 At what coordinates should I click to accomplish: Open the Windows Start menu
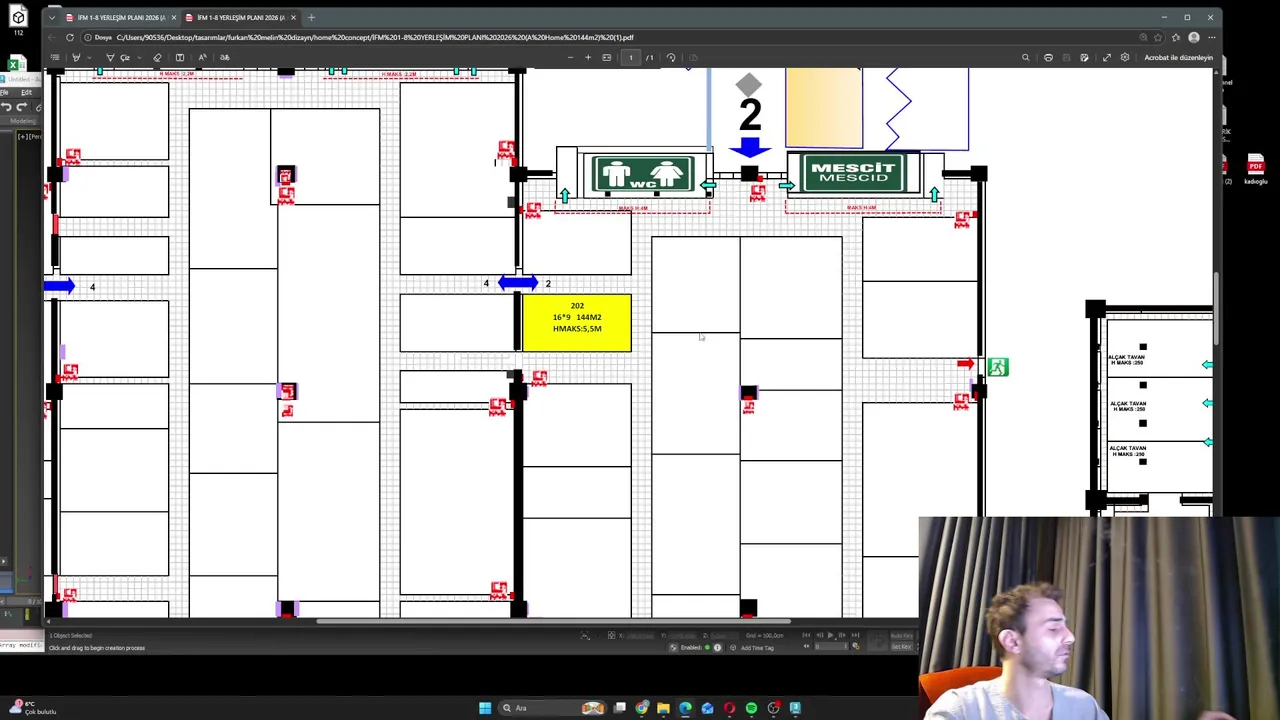pos(485,708)
